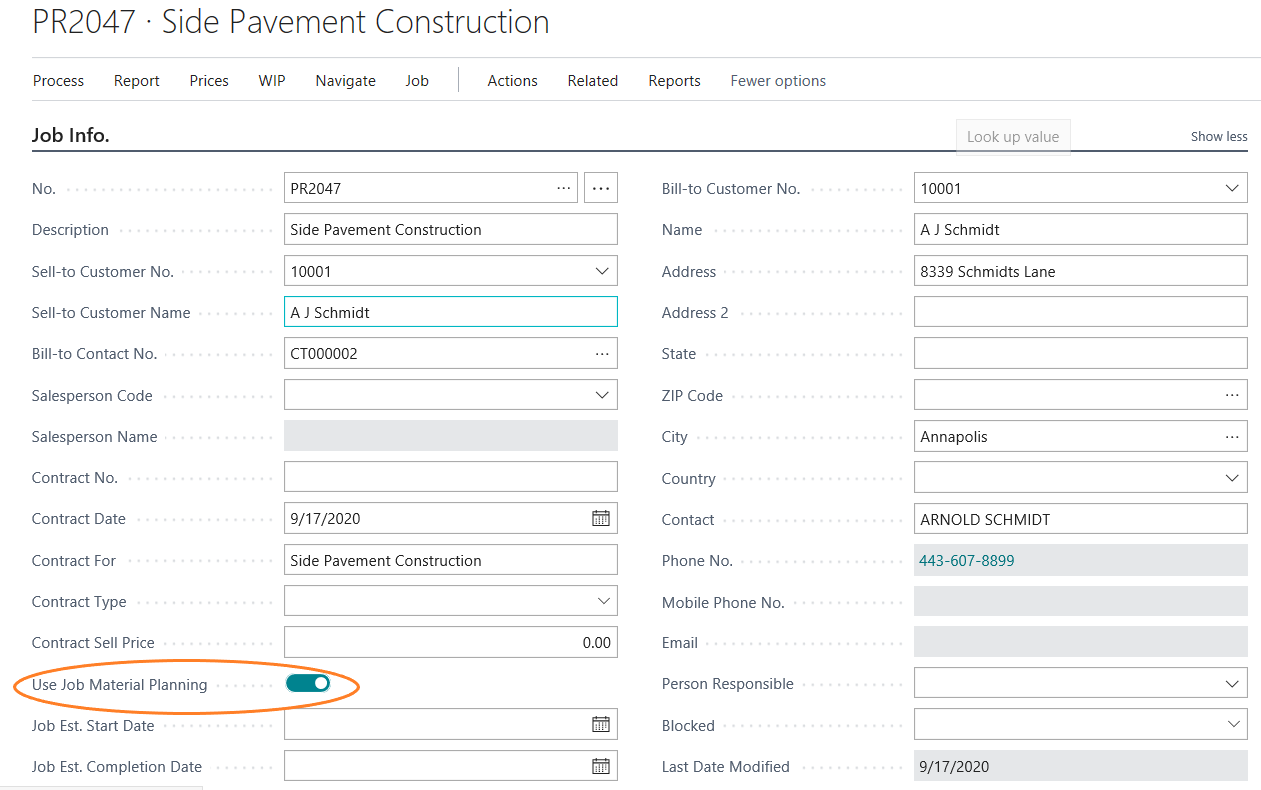Open the Contract Date calendar picker
The height and width of the screenshot is (790, 1261).
[600, 518]
